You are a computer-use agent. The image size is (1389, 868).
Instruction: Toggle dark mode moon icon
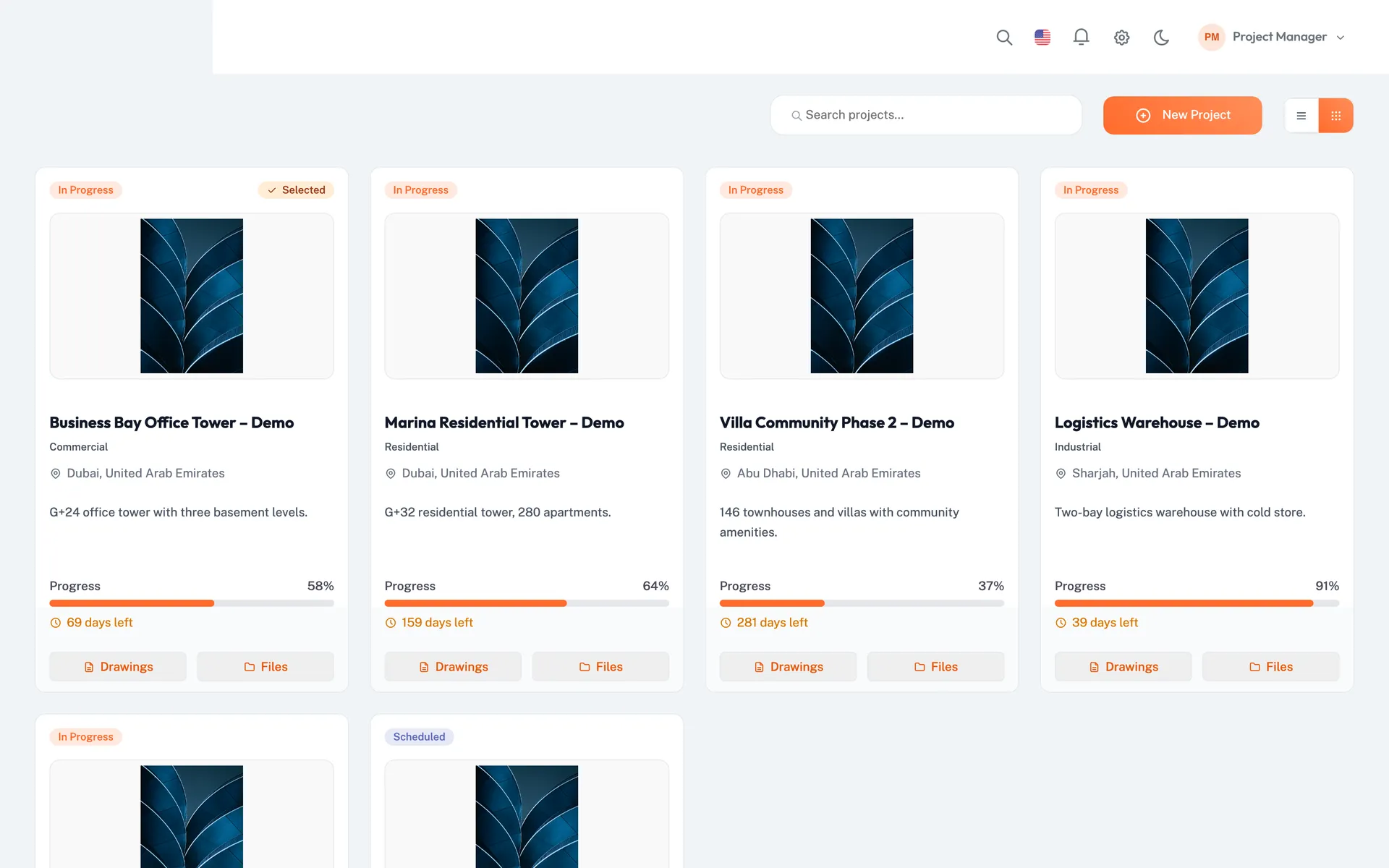pos(1161,37)
